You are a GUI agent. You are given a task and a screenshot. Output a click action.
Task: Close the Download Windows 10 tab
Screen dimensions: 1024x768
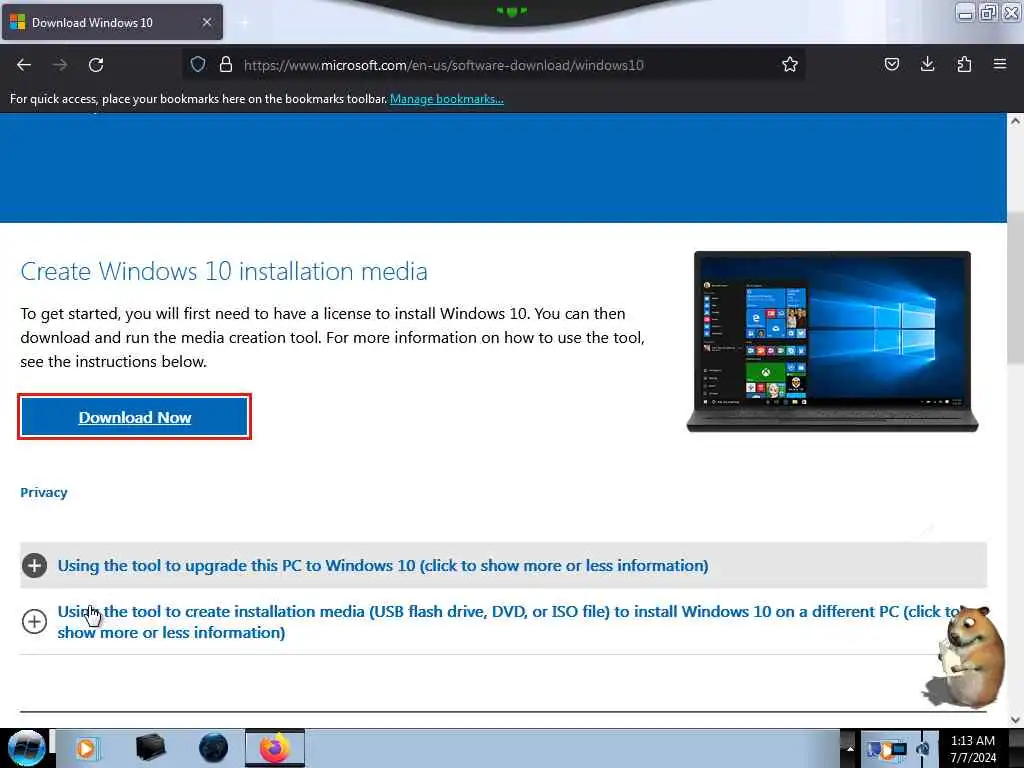tap(207, 22)
